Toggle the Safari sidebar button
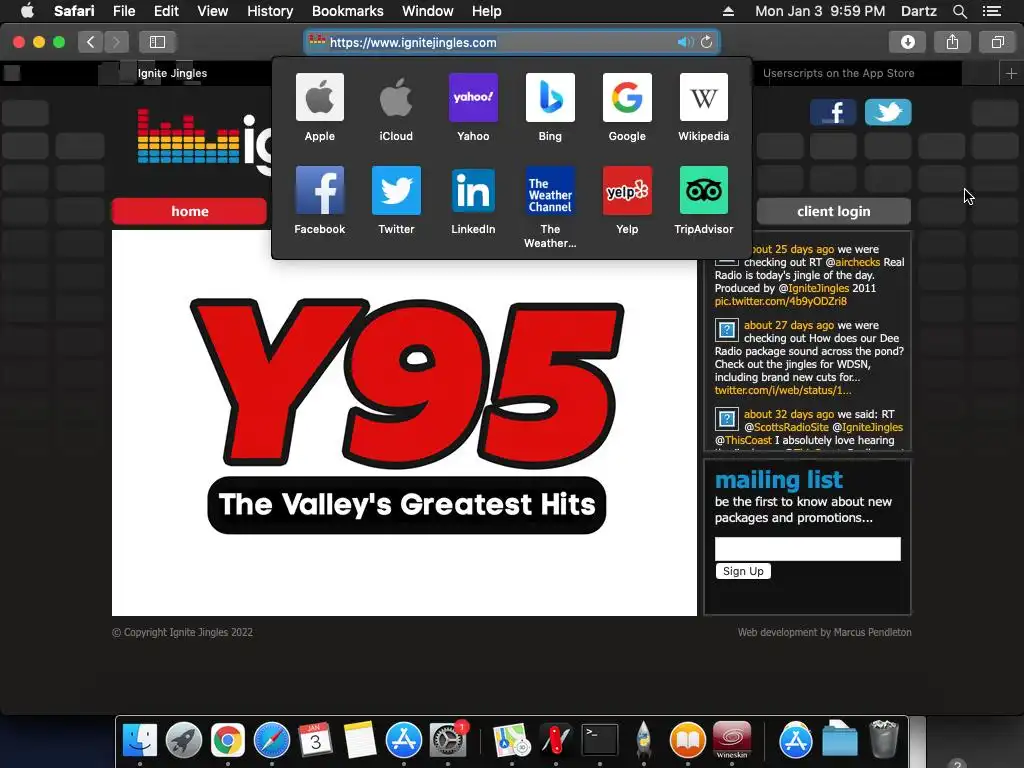1024x768 pixels. [x=157, y=42]
